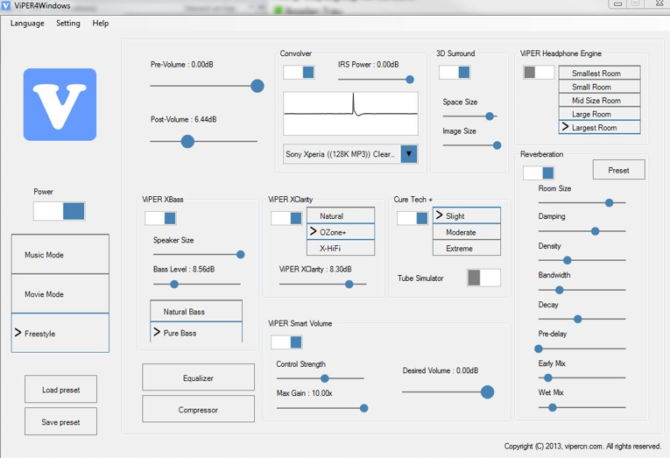Click the Load preset button
Screen dimensions: 670x458
click(x=61, y=390)
